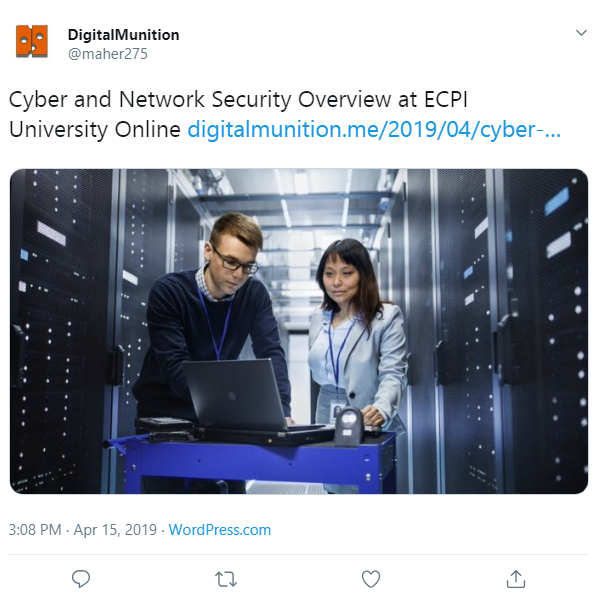598x603 pixels.
Task: Retweet this post using the arrows icon
Action: 226,579
